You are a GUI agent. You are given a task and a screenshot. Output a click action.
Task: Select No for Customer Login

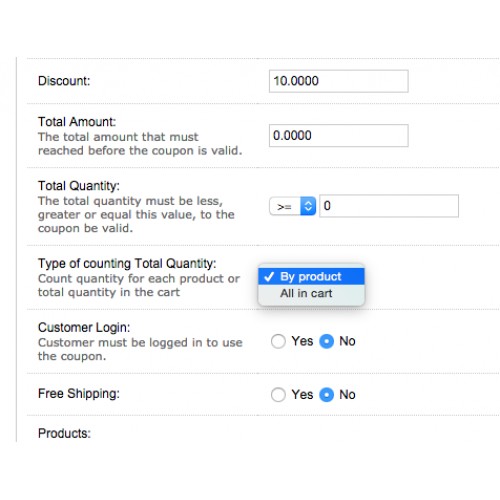point(326,341)
